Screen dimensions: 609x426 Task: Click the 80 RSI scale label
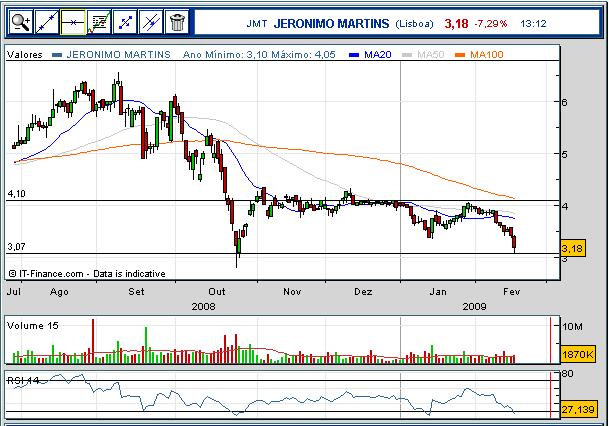click(x=567, y=374)
